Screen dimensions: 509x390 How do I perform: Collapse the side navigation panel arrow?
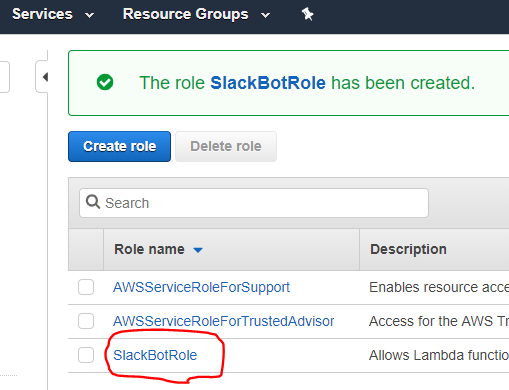(45, 77)
